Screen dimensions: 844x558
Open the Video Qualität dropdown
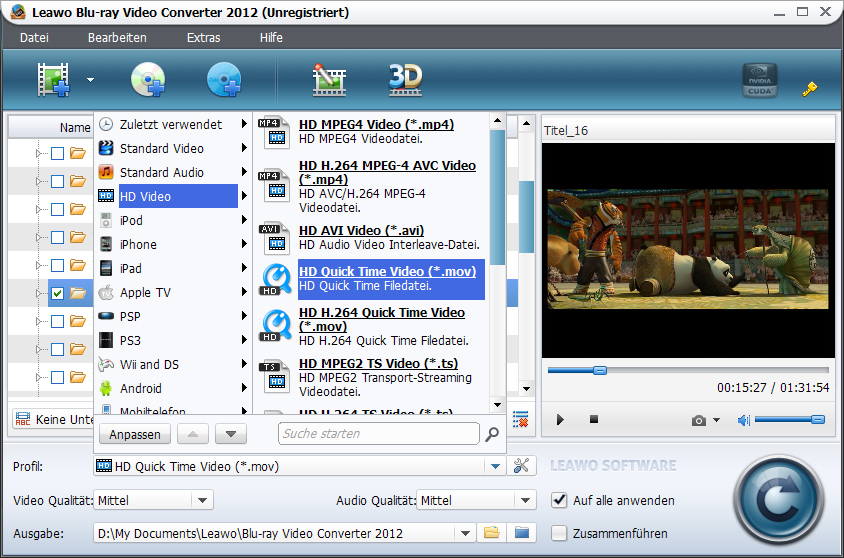coord(202,500)
